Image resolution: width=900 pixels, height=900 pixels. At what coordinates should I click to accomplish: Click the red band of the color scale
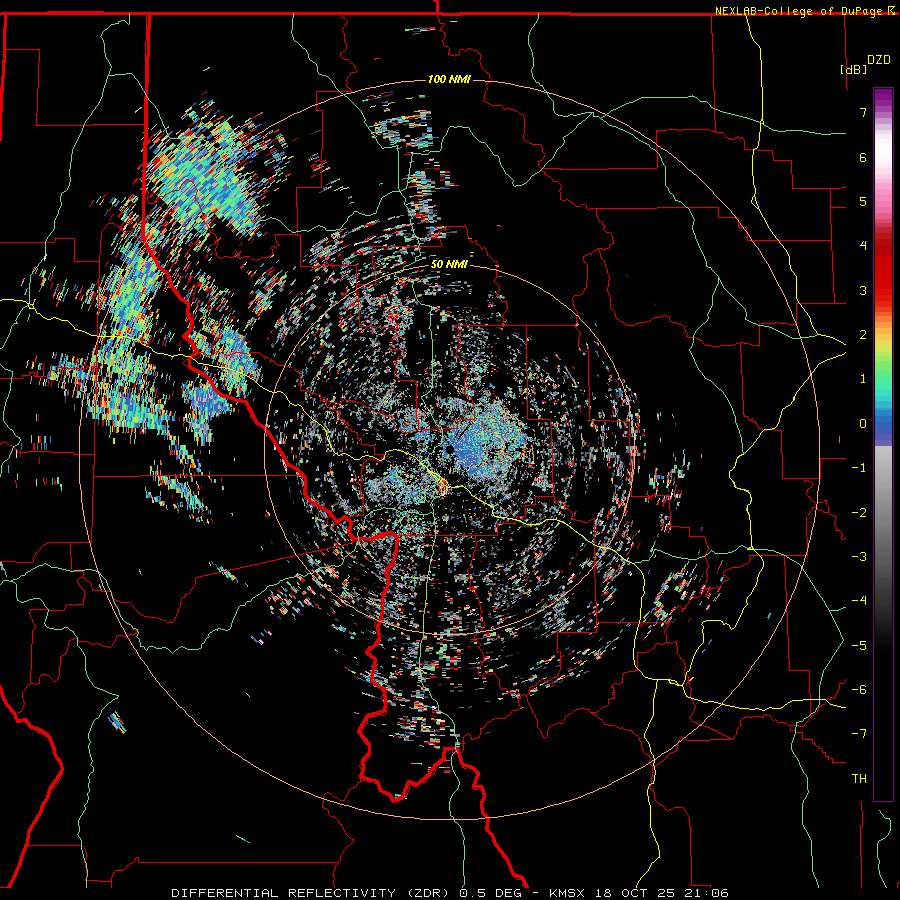pos(883,270)
